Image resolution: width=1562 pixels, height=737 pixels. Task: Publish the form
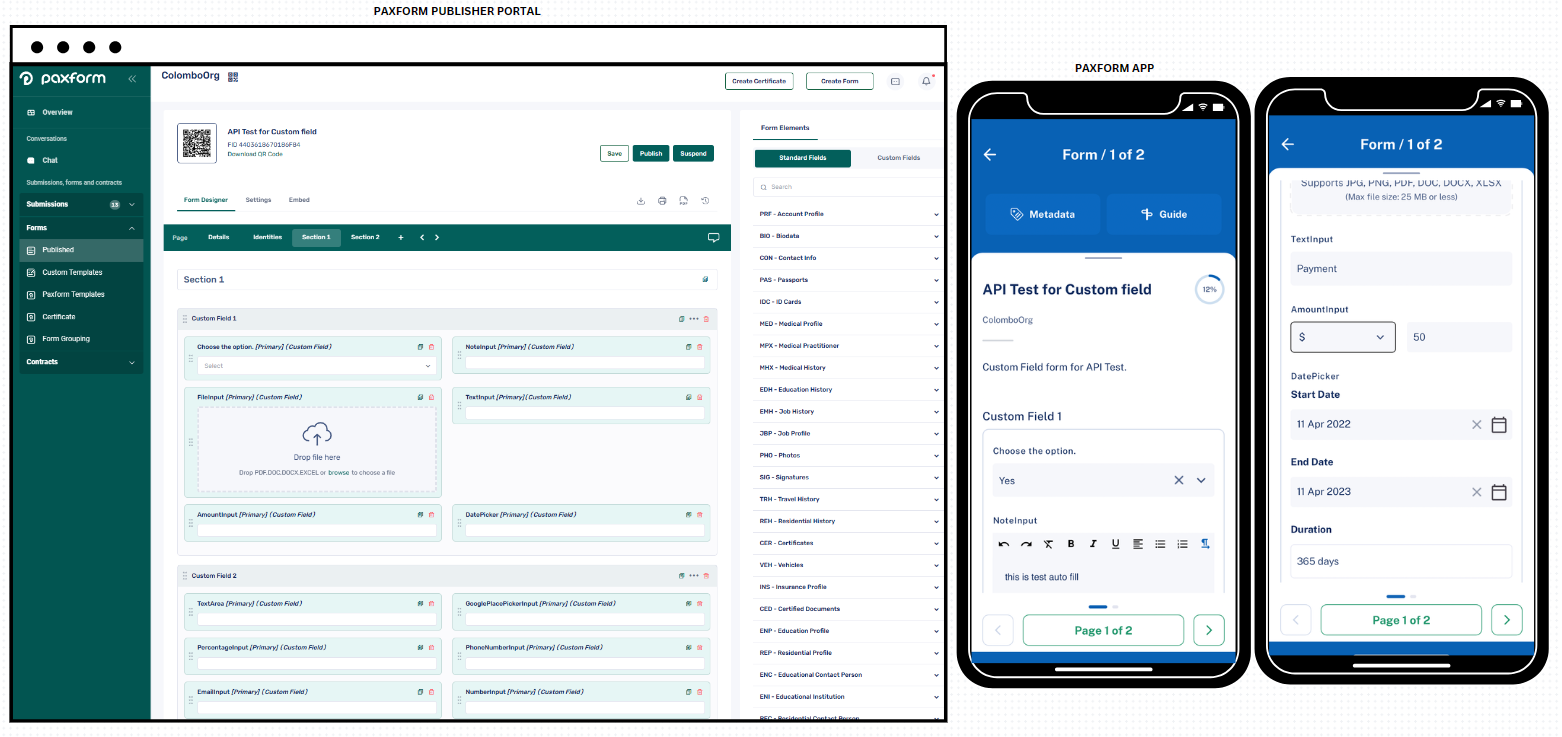coord(650,154)
